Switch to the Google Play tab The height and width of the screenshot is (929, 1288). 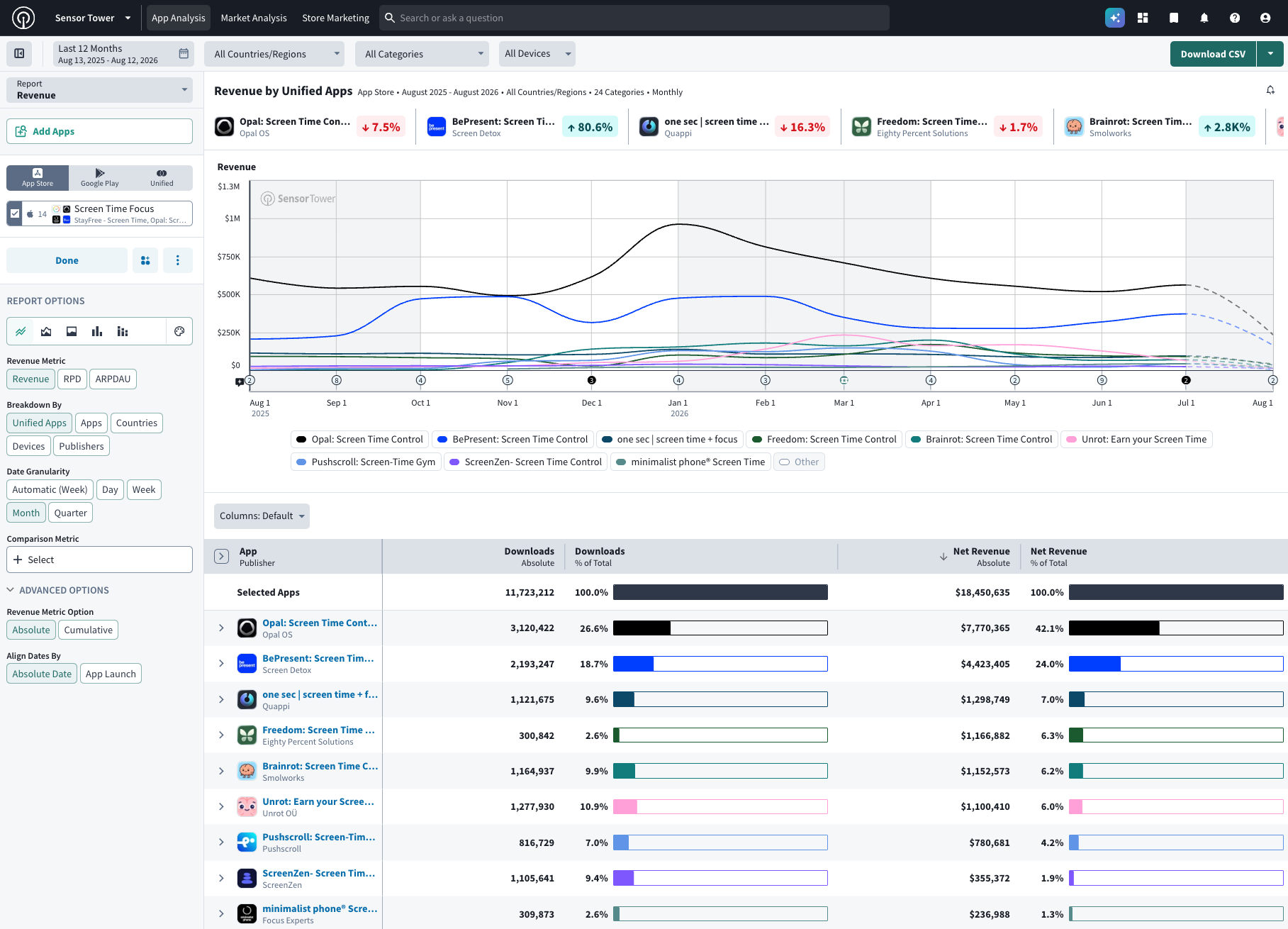click(x=100, y=178)
